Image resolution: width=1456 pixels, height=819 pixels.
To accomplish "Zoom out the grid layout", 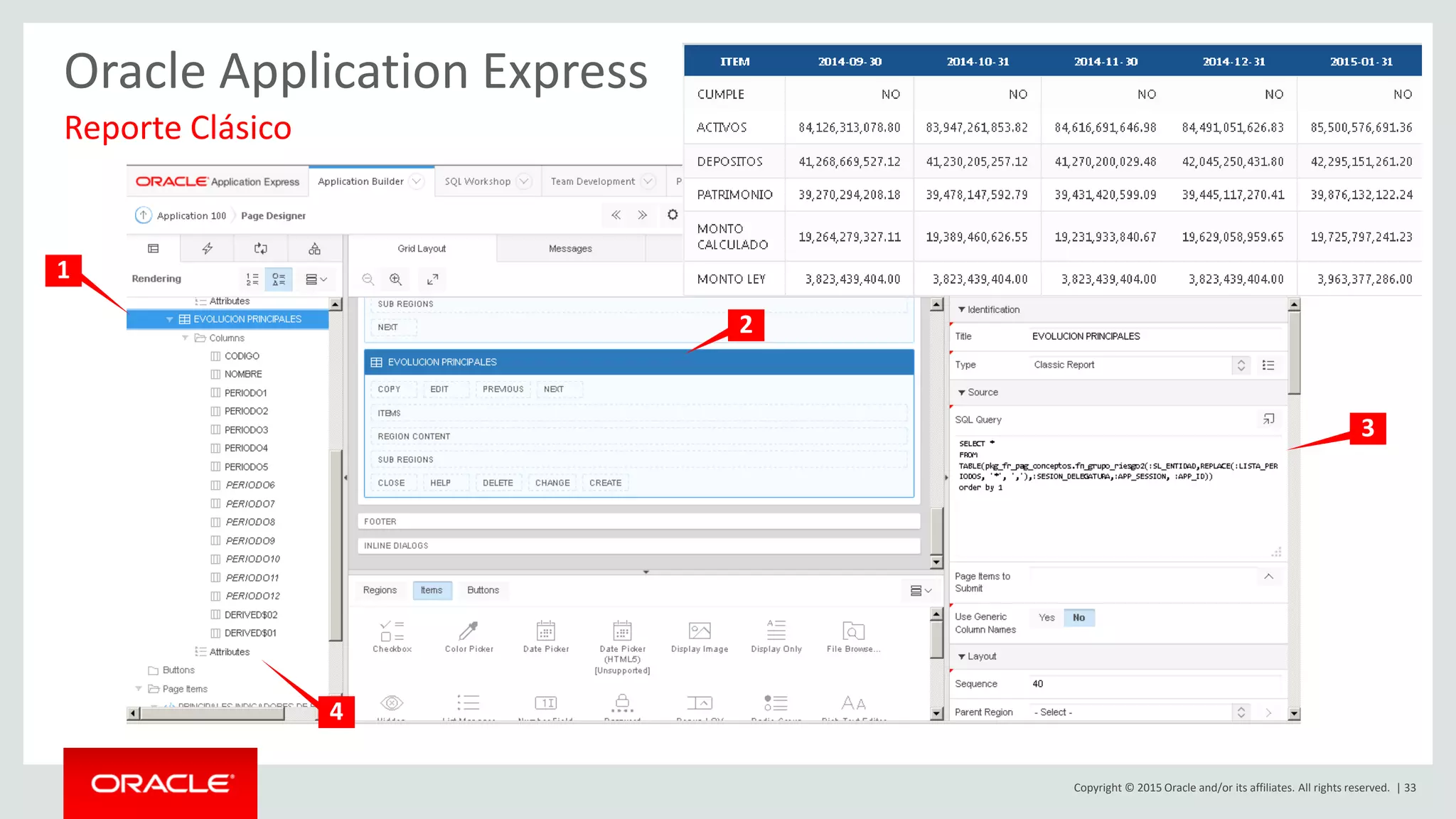I will 368,279.
